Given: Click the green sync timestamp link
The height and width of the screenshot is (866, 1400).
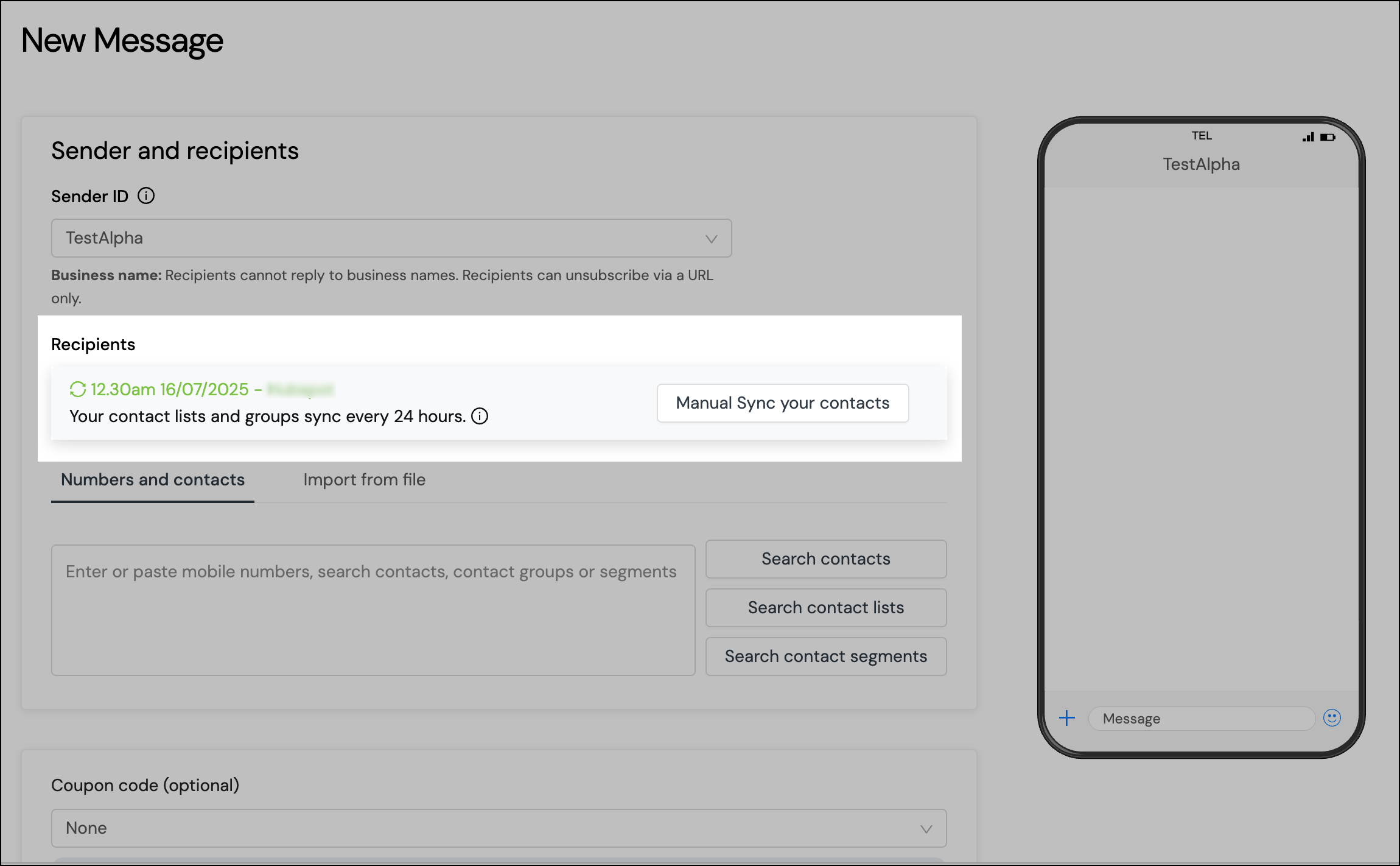Looking at the screenshot, I should click(169, 389).
